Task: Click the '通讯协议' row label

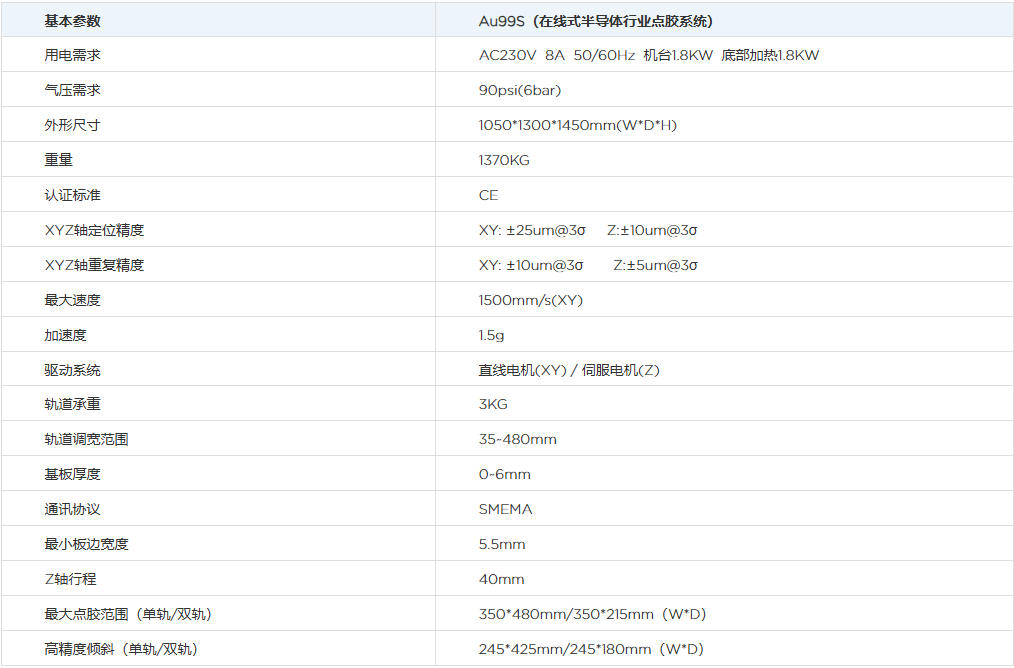Action: [x=72, y=509]
